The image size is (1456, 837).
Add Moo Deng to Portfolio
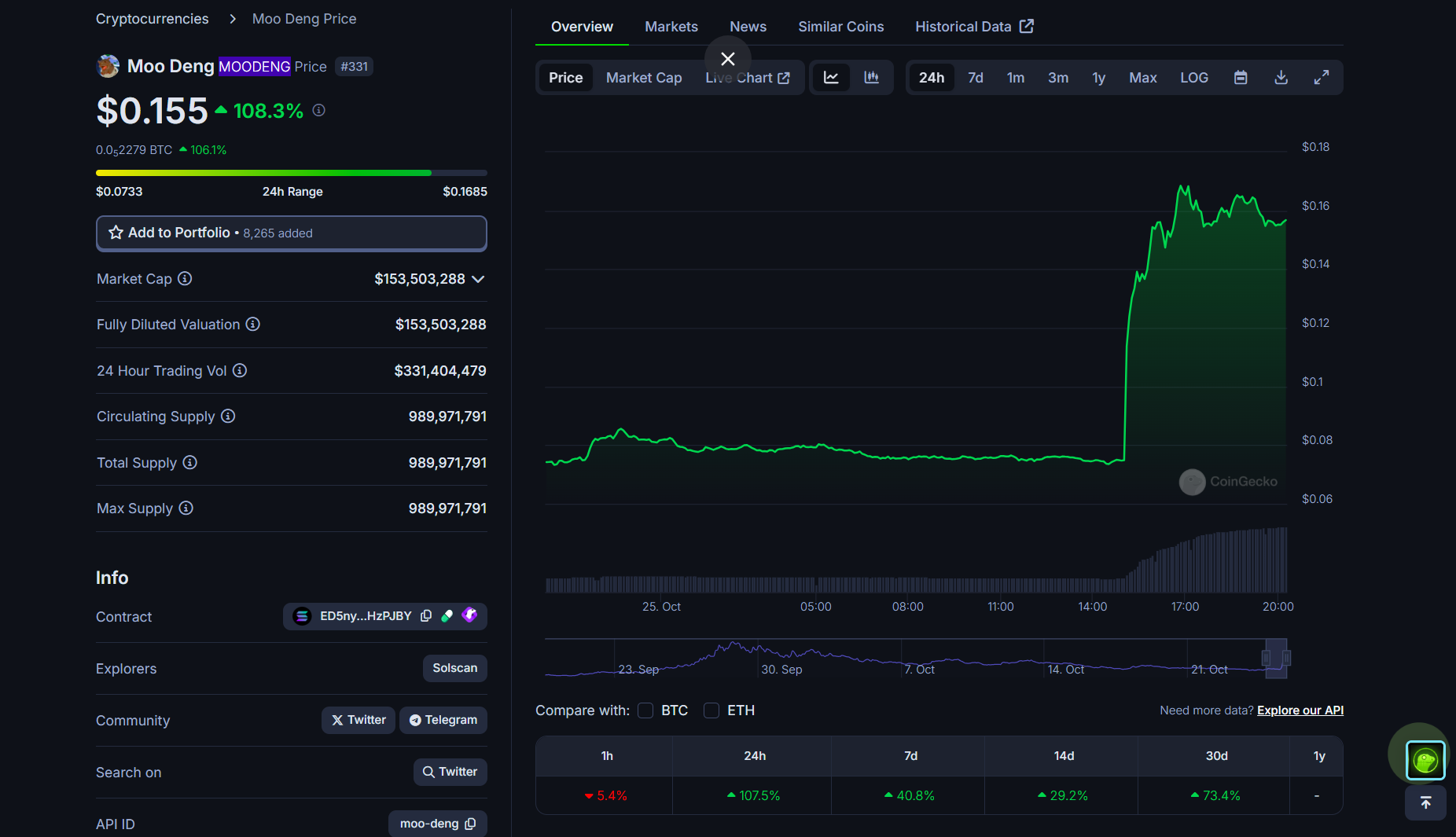(292, 233)
